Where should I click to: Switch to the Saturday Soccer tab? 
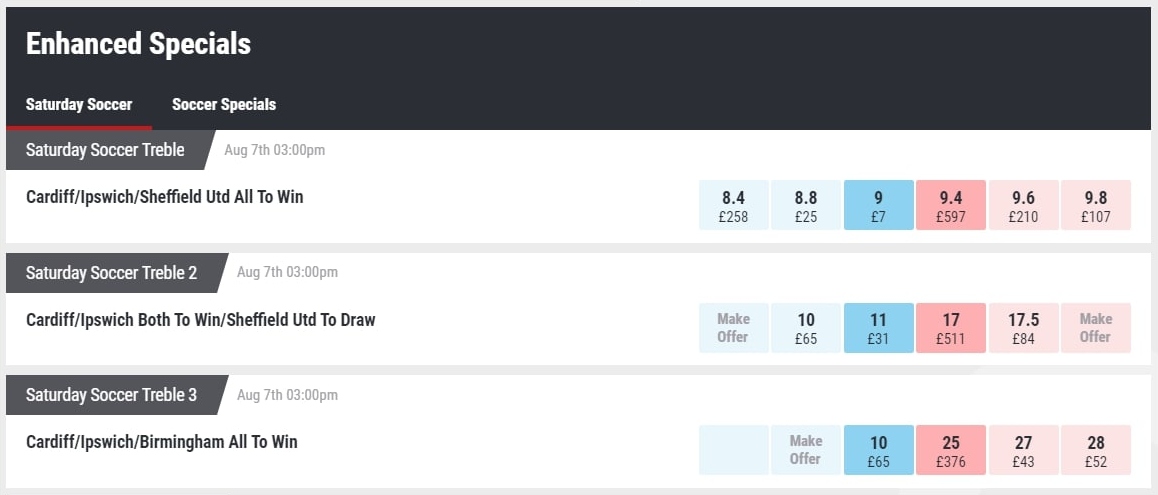[x=79, y=104]
